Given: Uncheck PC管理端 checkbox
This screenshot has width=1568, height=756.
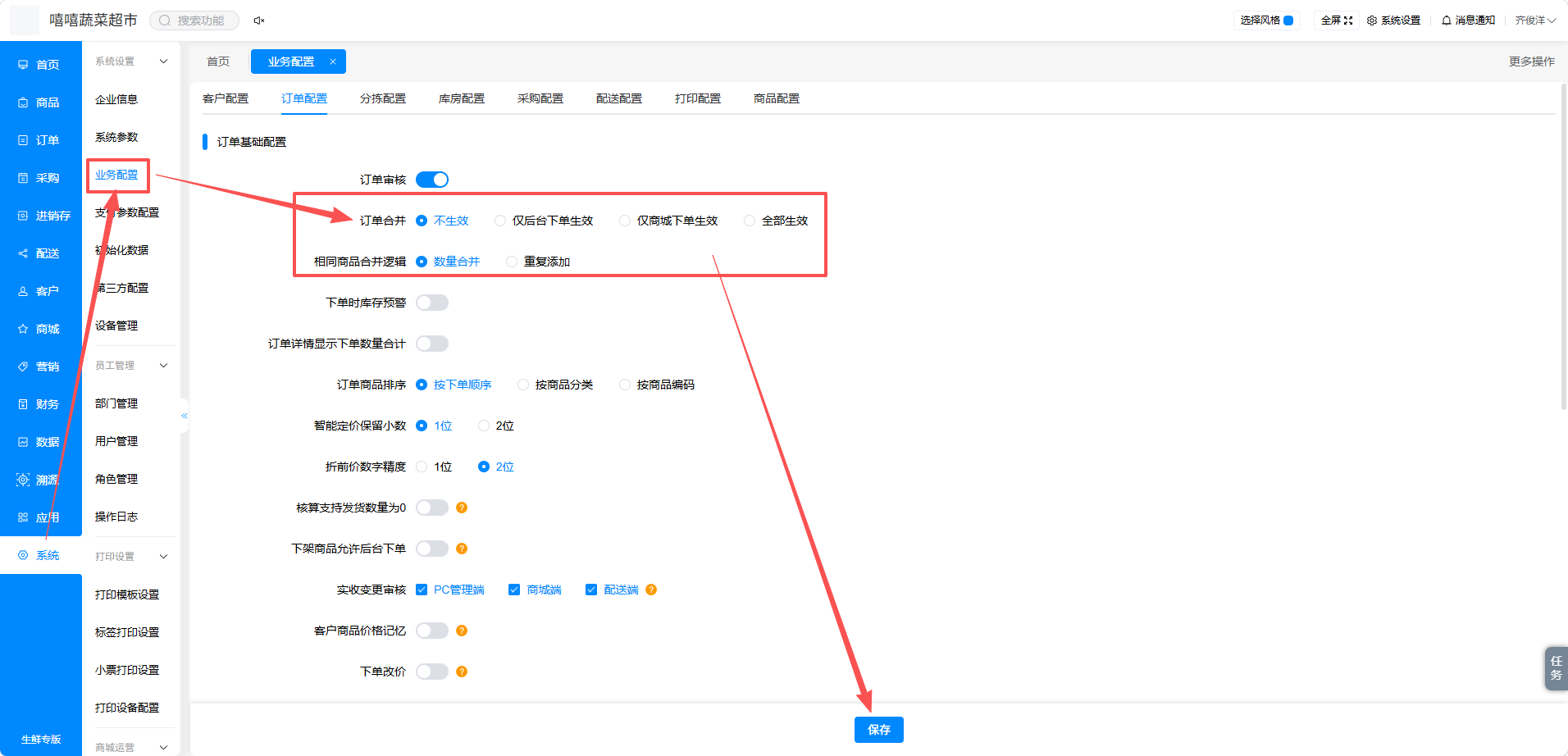Looking at the screenshot, I should pos(422,590).
